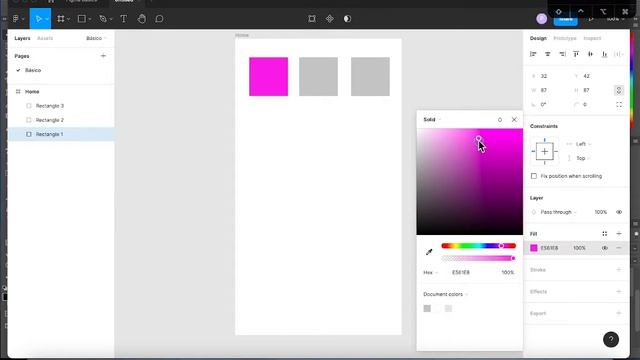Viewport: 640px width, 360px height.
Task: Click the Hex value field E561E8 in picker
Action: [461, 272]
